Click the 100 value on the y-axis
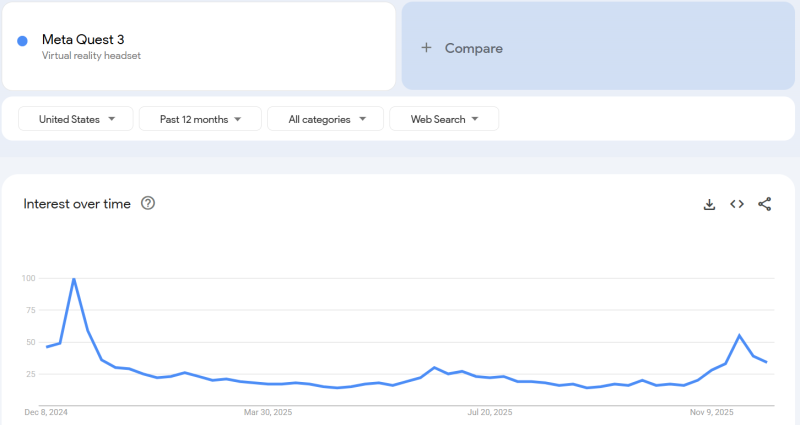Screen dimensions: 800x425 click(x=29, y=278)
